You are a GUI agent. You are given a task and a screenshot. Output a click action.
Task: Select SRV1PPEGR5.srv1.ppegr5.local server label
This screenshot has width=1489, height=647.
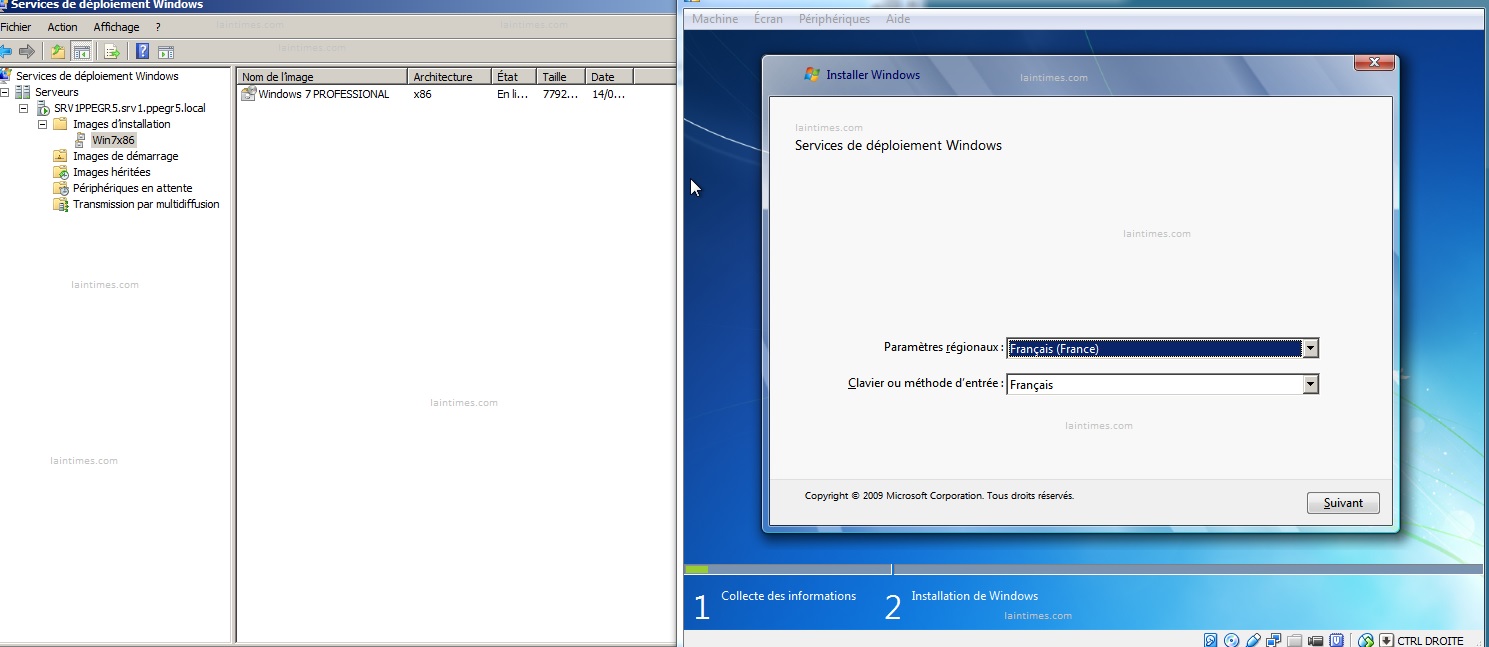(x=130, y=108)
